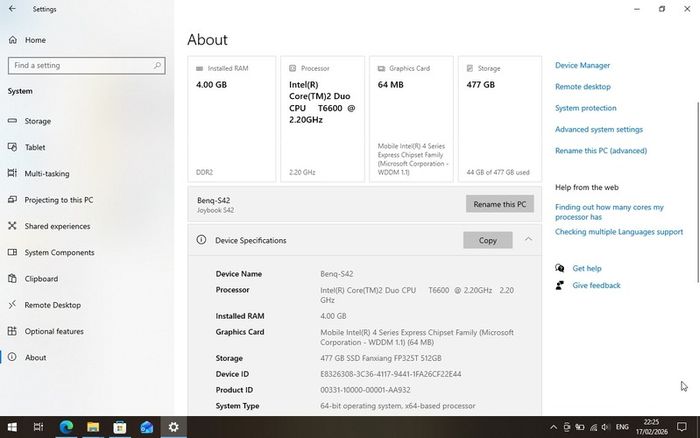Click the 477 GB SSD Fanxiang storage value
The height and width of the screenshot is (438, 700).
coord(381,358)
